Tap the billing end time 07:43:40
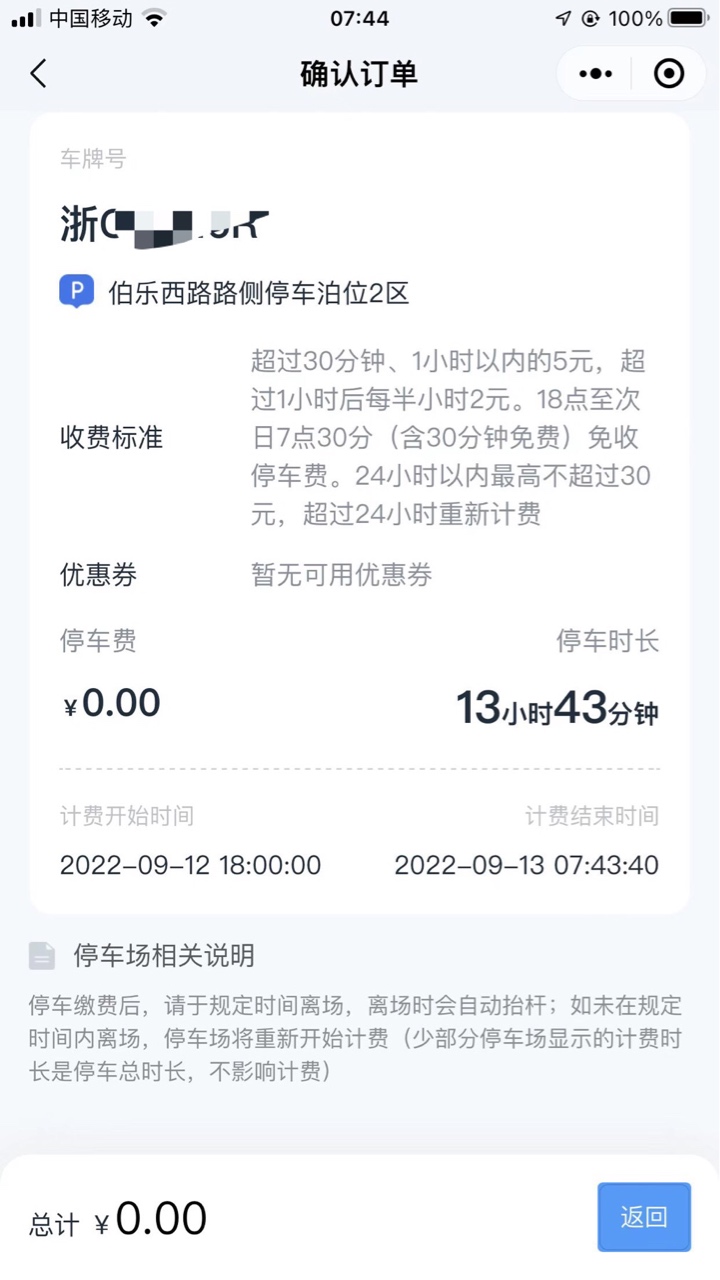720x1280 pixels. click(x=526, y=865)
